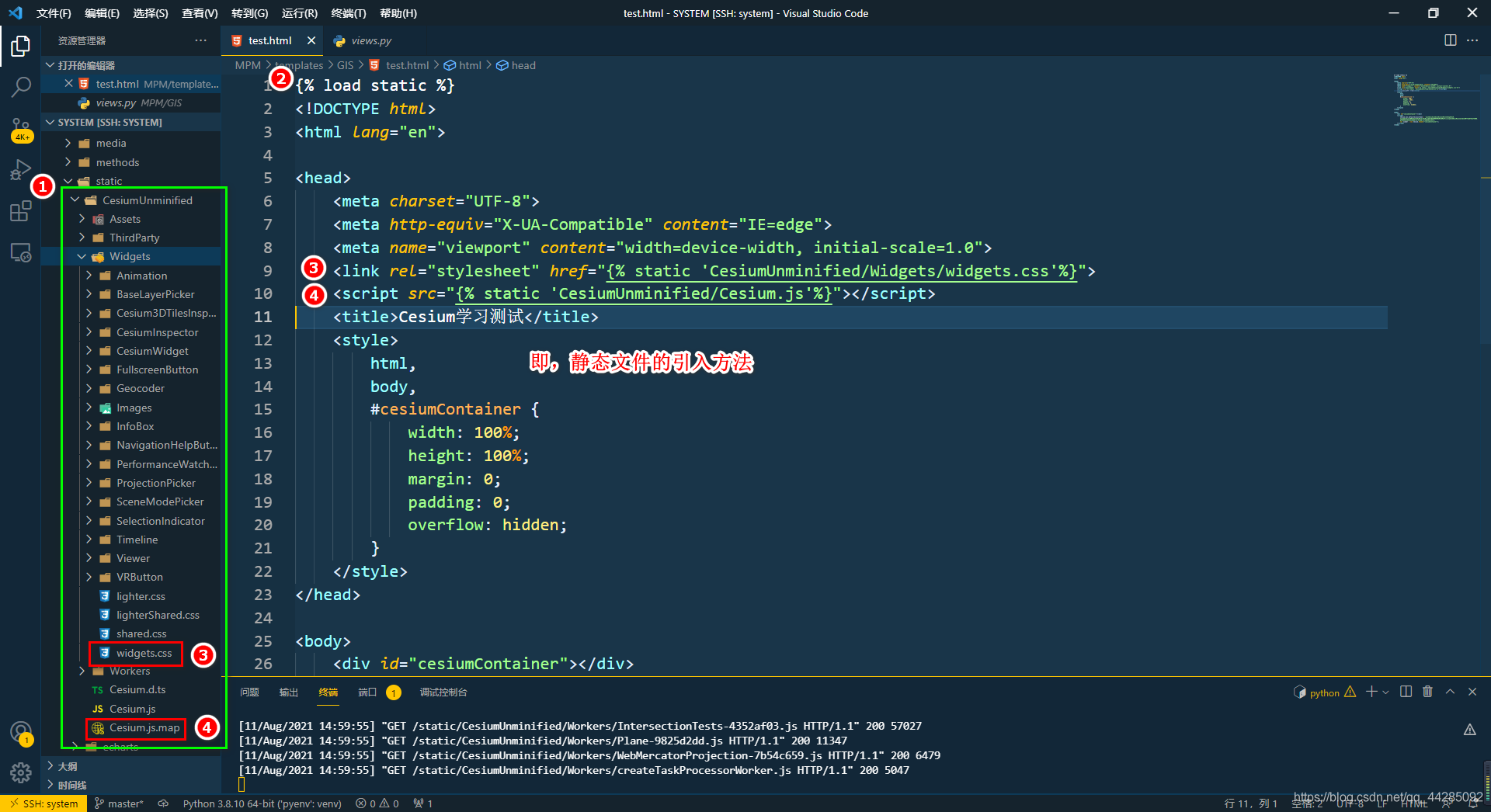Open the Explorer view in activity bar

[x=21, y=47]
